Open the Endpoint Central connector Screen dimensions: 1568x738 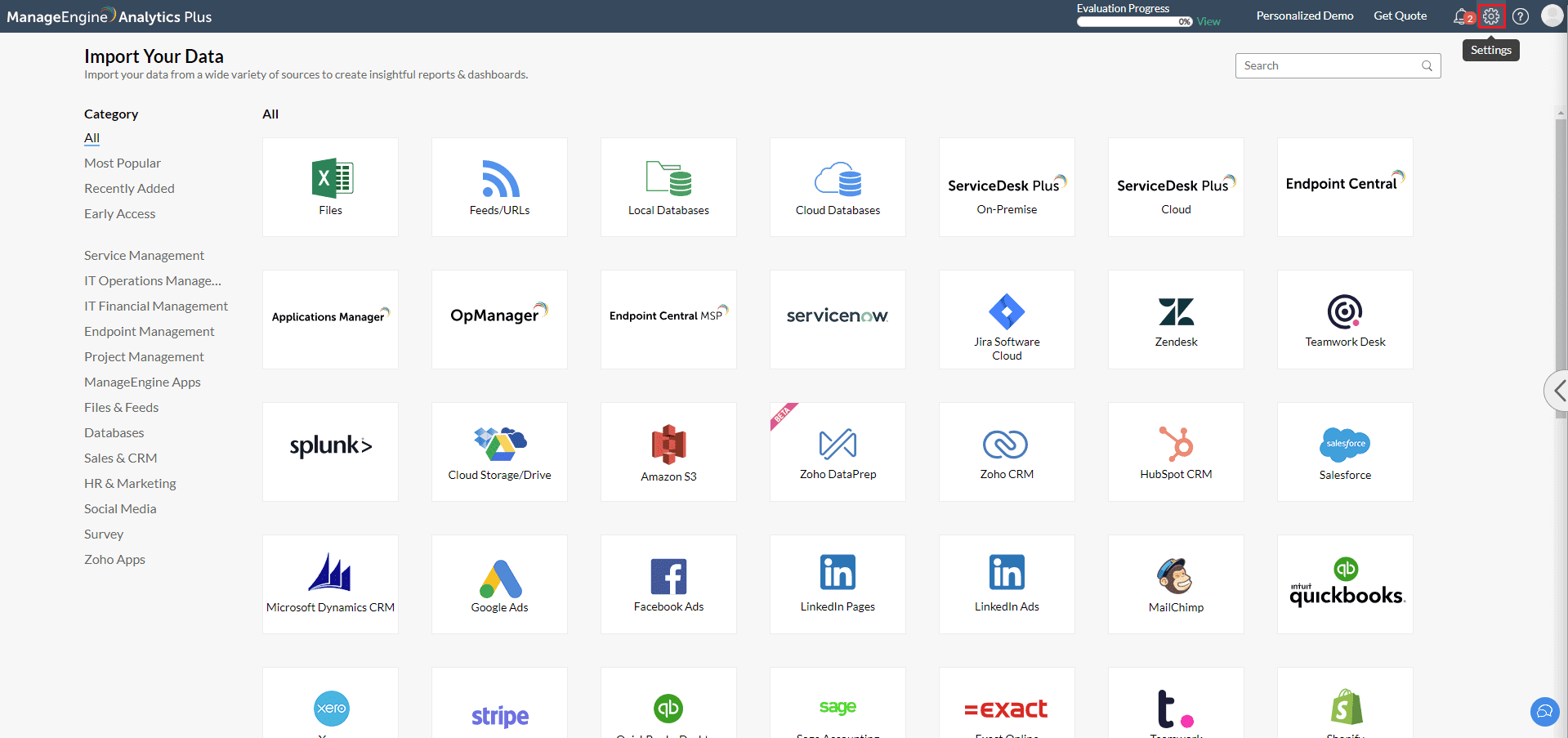tap(1345, 187)
